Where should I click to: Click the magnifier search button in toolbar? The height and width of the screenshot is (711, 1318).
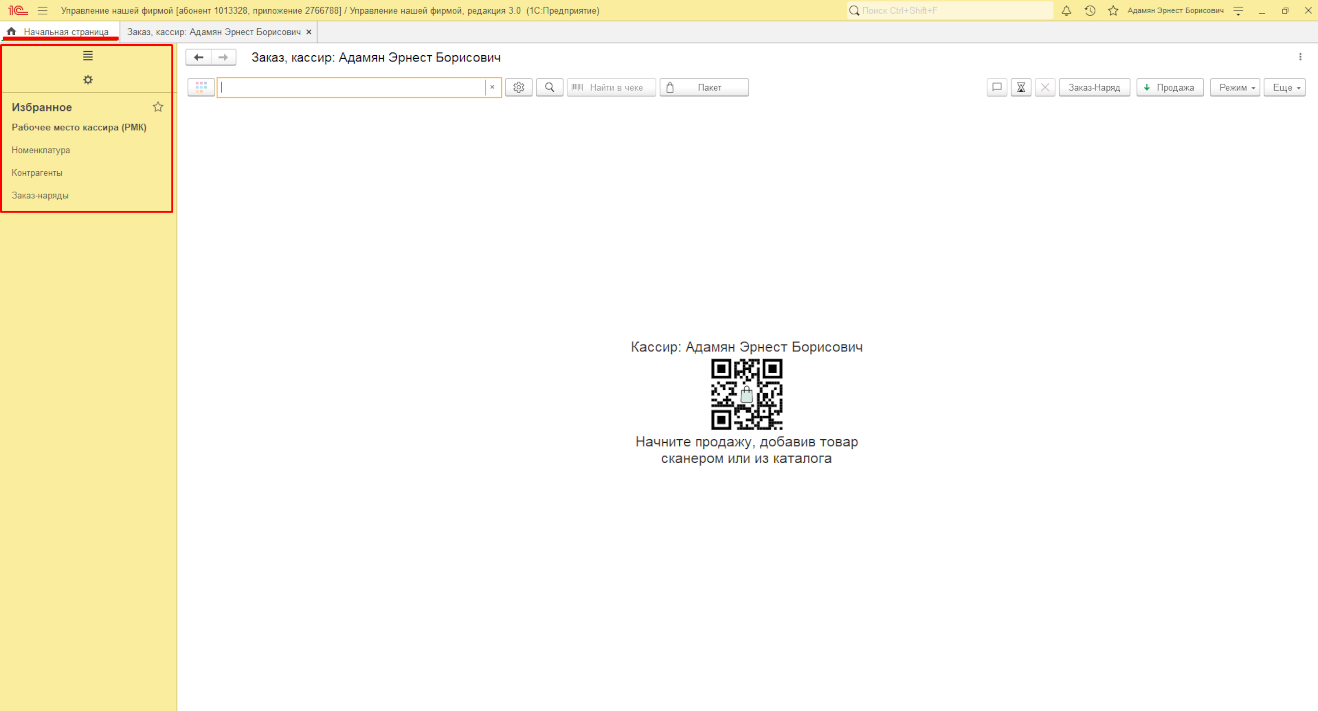tap(549, 88)
